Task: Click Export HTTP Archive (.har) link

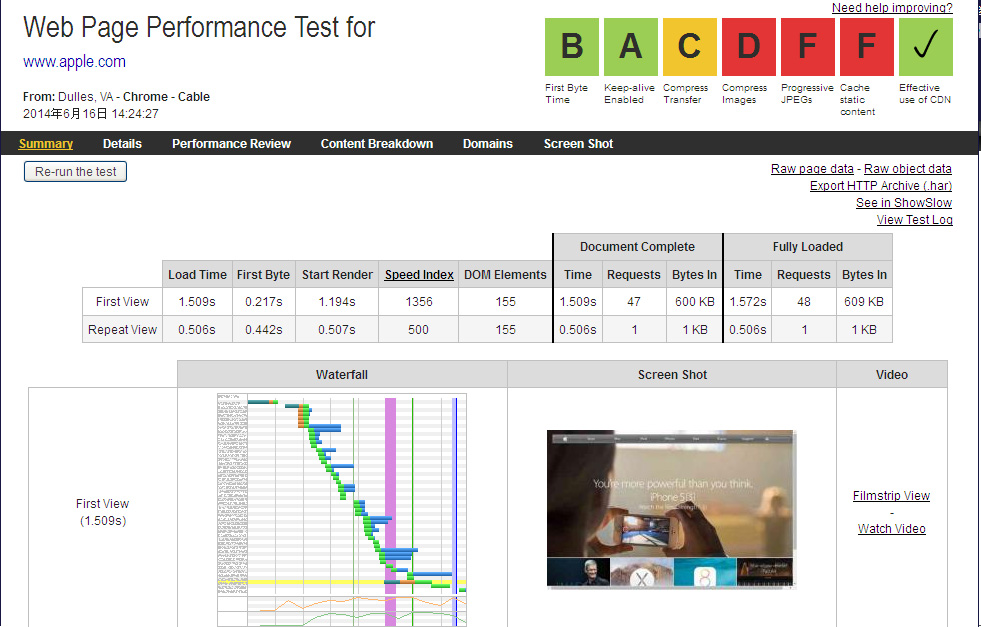Action: (x=881, y=185)
